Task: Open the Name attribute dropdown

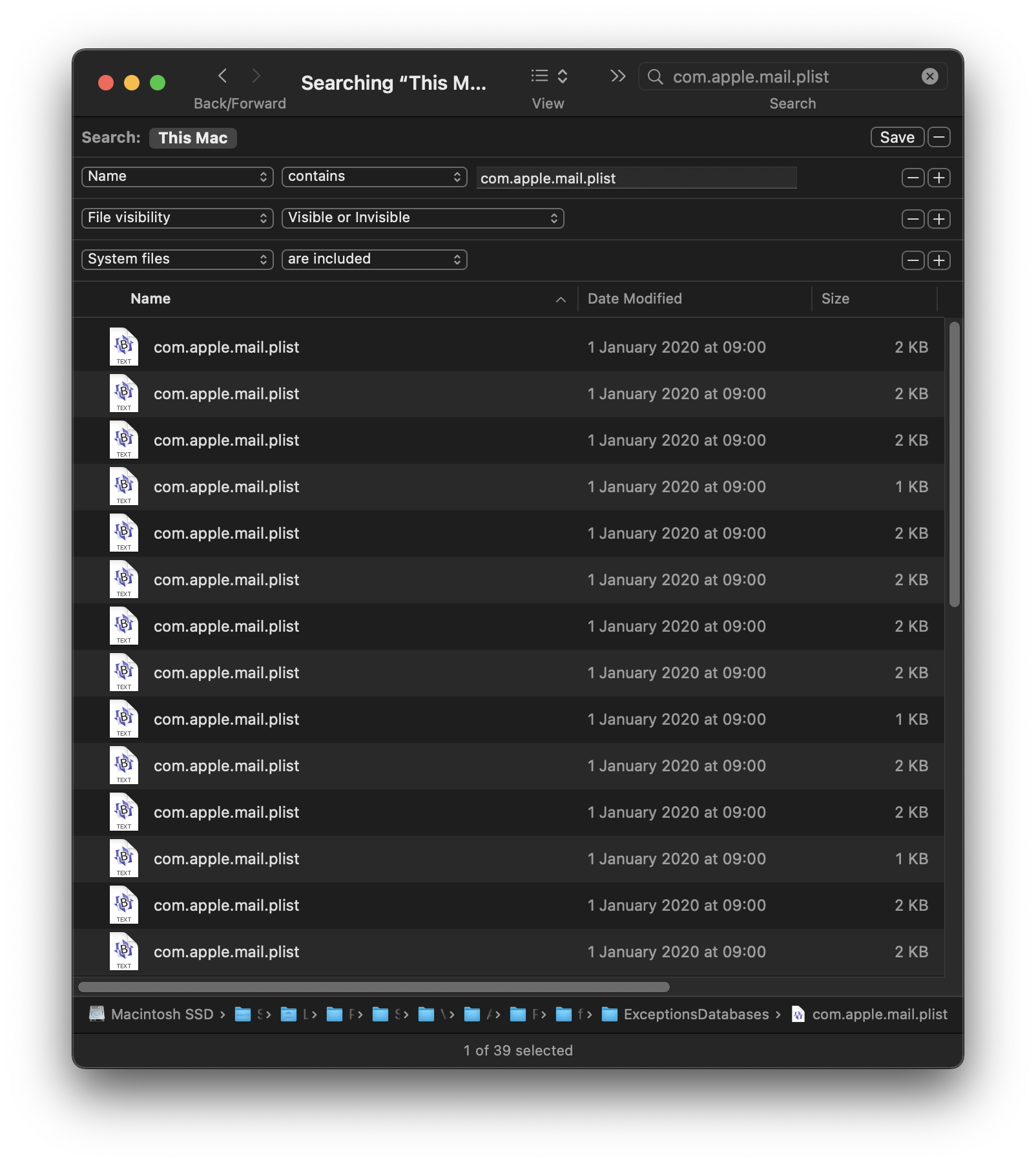Action: pos(178,177)
